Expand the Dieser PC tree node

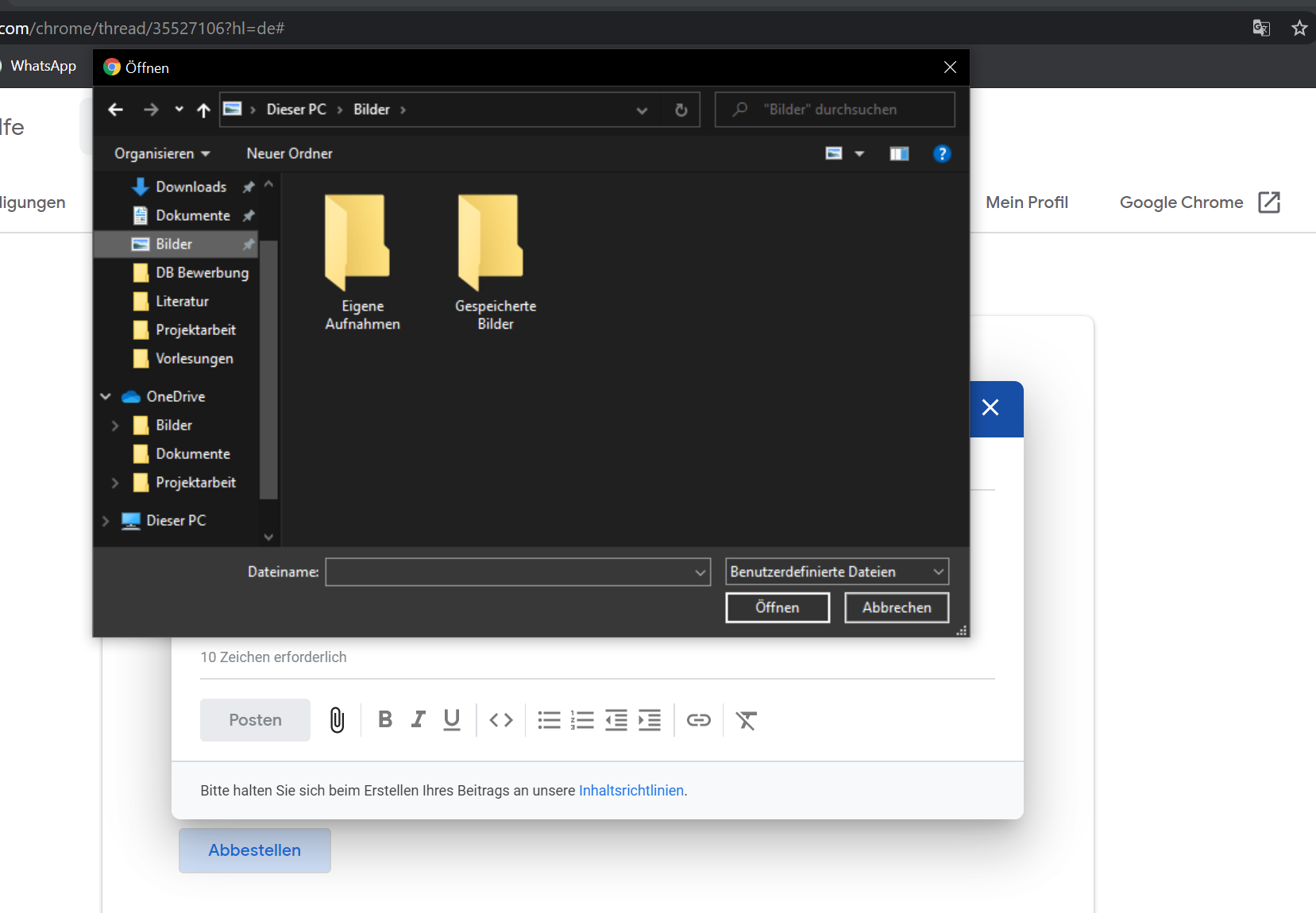click(106, 521)
